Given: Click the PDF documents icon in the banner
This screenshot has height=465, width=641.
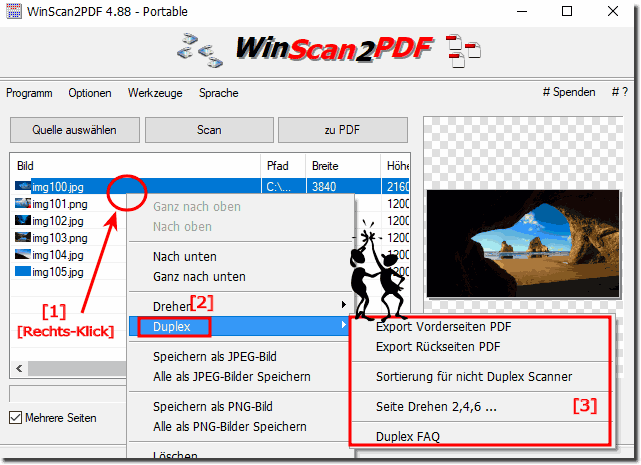Looking at the screenshot, I should pyautogui.click(x=463, y=51).
